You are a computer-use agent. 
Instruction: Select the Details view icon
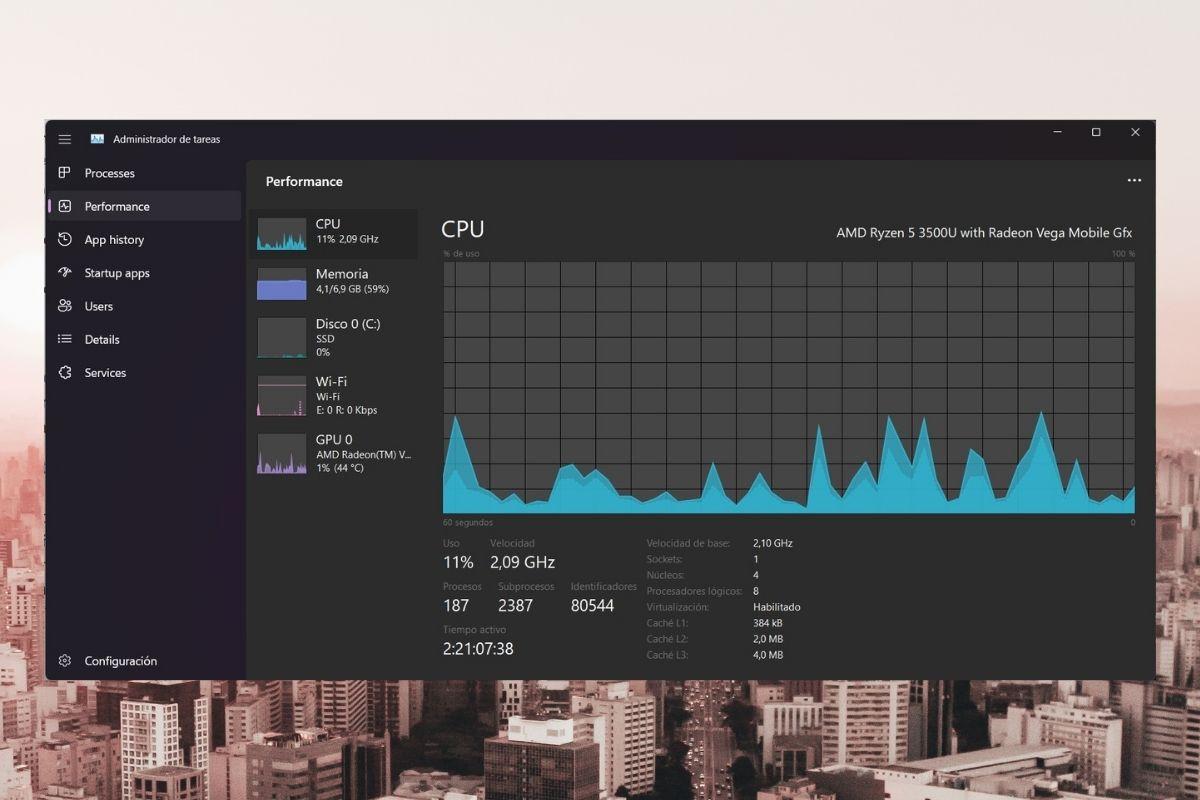(64, 339)
